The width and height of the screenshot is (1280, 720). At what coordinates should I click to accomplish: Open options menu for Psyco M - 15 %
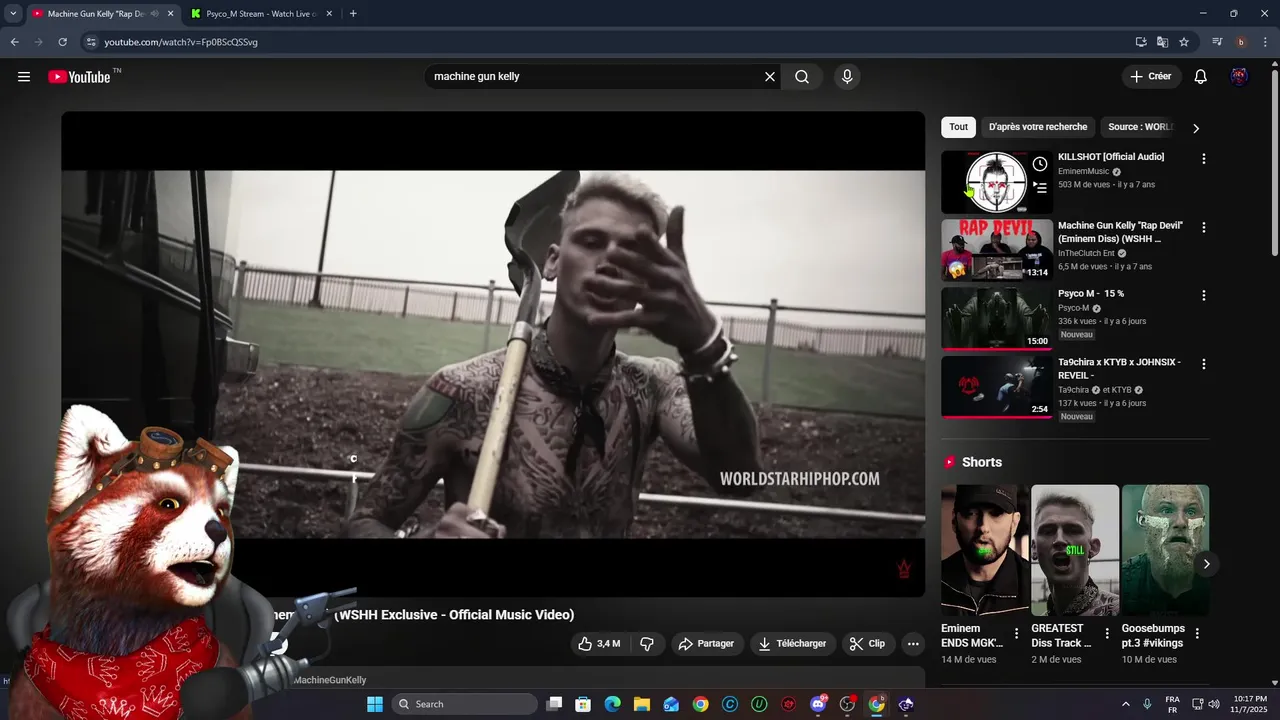click(x=1204, y=296)
